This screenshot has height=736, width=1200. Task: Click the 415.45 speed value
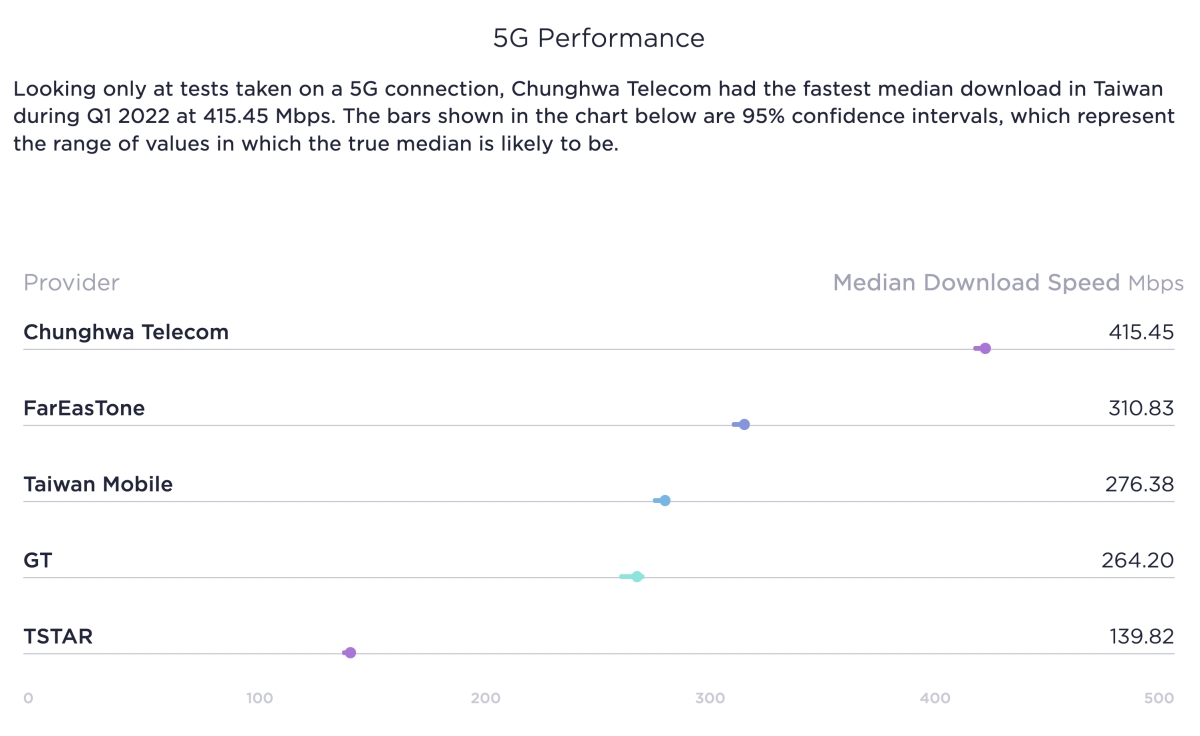tap(1141, 332)
